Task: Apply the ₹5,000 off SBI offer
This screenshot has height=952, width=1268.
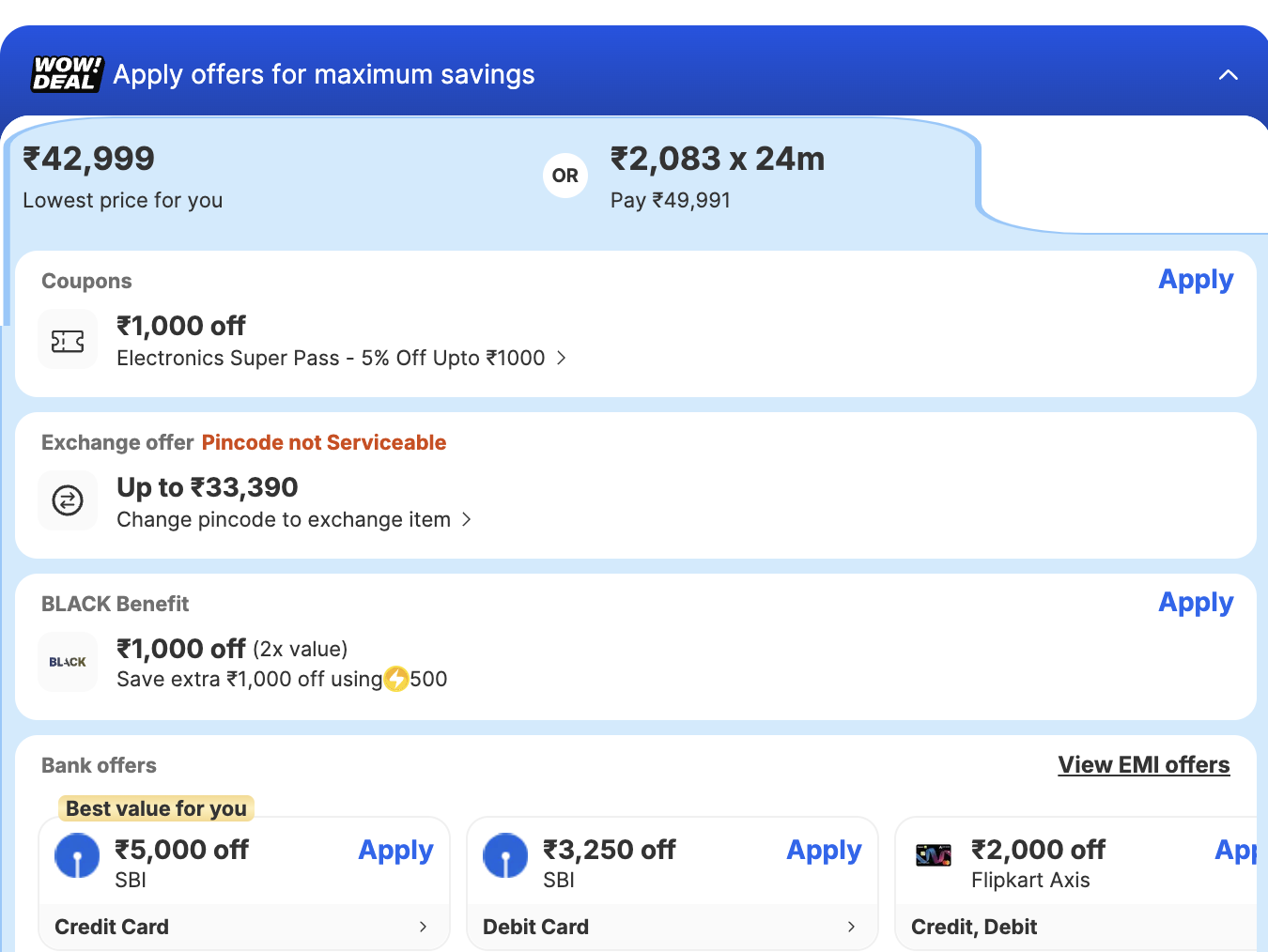Action: pos(395,851)
